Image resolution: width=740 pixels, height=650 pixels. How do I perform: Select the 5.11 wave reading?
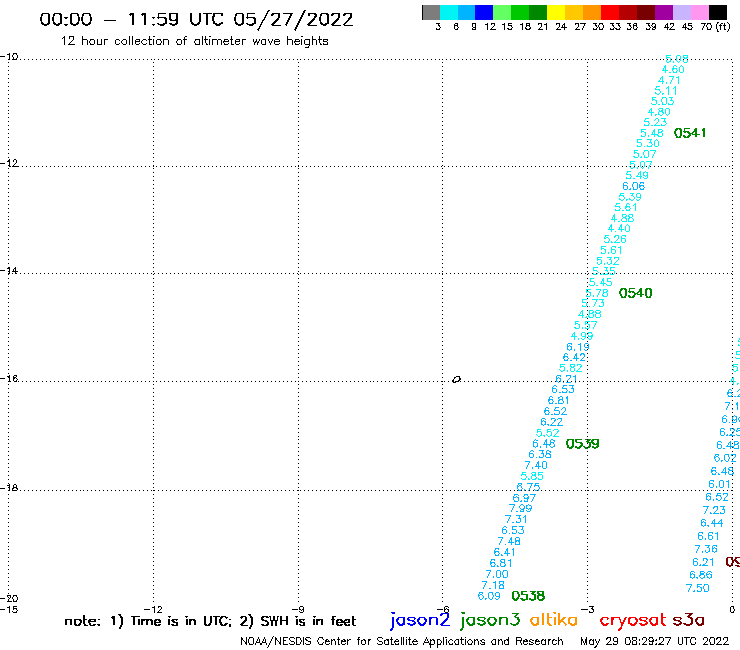pyautogui.click(x=666, y=91)
